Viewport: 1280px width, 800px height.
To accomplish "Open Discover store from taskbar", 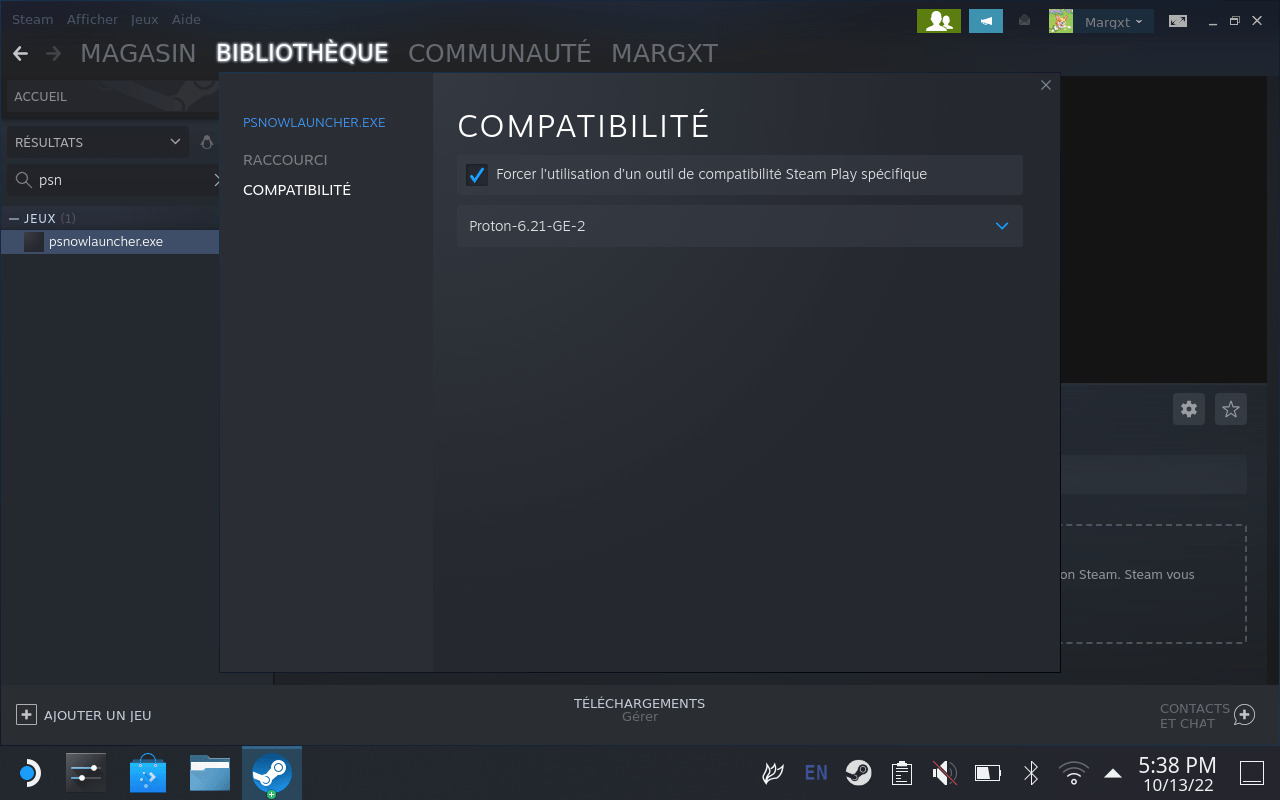I will point(148,773).
